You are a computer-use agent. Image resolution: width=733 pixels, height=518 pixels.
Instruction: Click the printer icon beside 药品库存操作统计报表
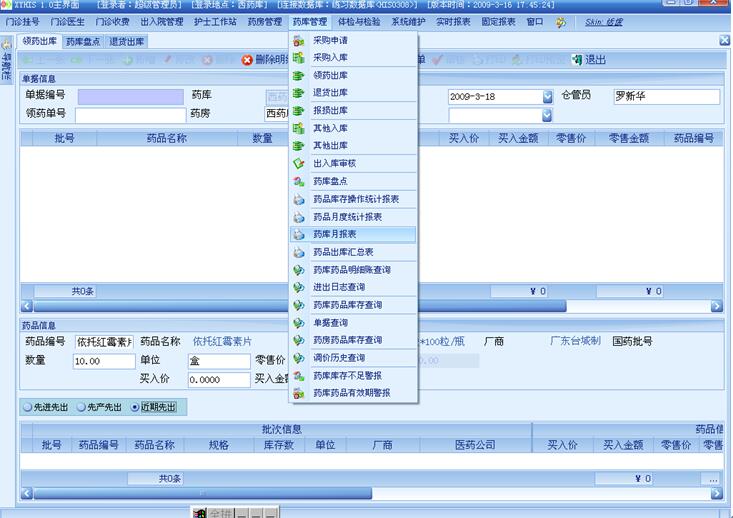pyautogui.click(x=299, y=199)
